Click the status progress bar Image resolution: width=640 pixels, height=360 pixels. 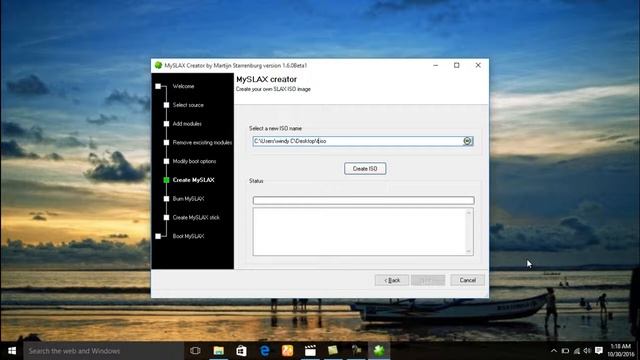pos(363,200)
